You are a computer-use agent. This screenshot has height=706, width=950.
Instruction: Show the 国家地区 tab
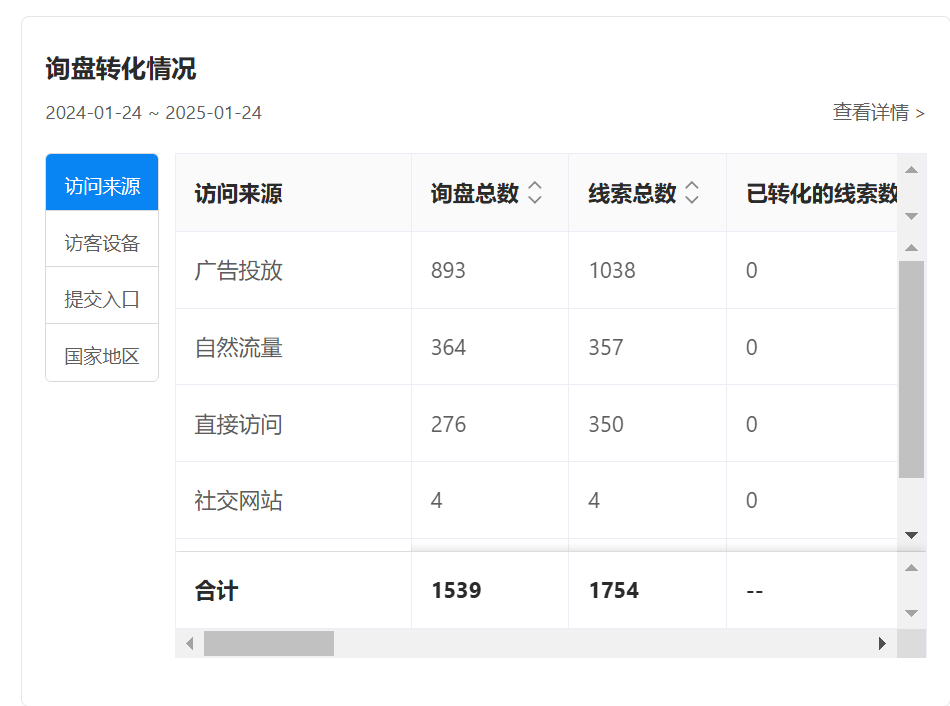[x=102, y=356]
